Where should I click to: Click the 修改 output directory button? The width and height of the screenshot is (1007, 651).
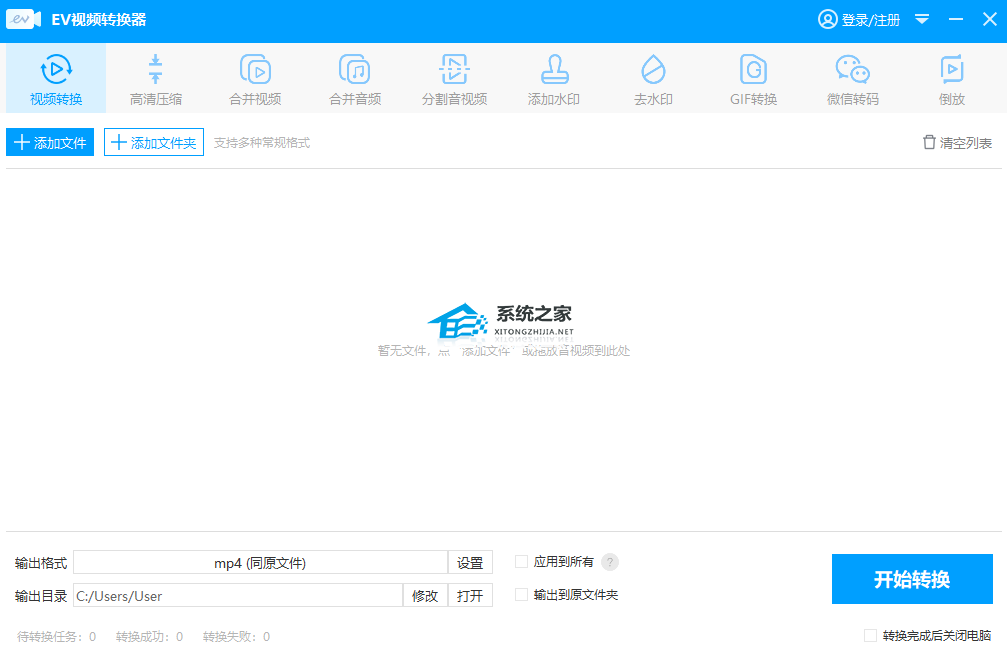[425, 595]
